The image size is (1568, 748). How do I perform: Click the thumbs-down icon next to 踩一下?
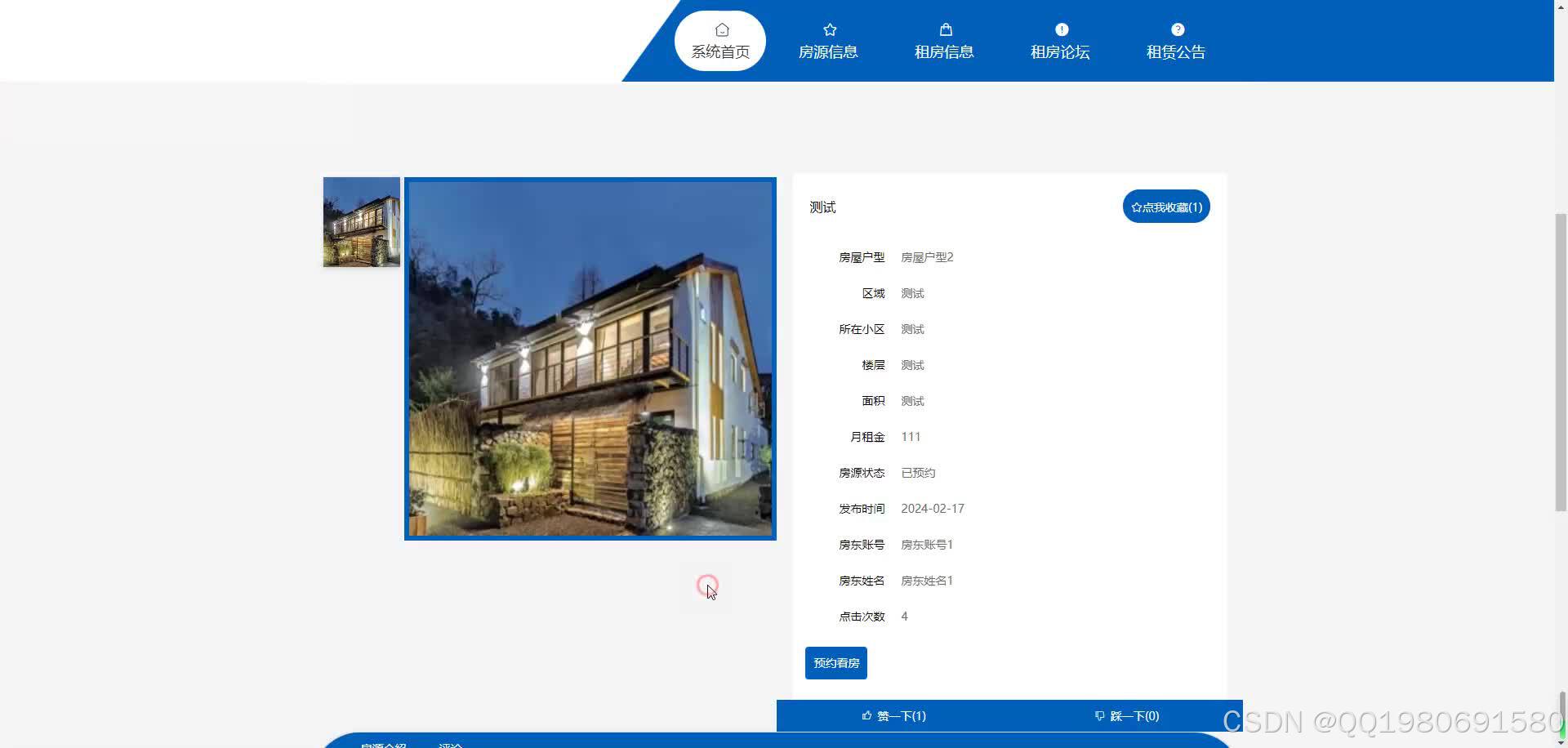pos(1099,715)
